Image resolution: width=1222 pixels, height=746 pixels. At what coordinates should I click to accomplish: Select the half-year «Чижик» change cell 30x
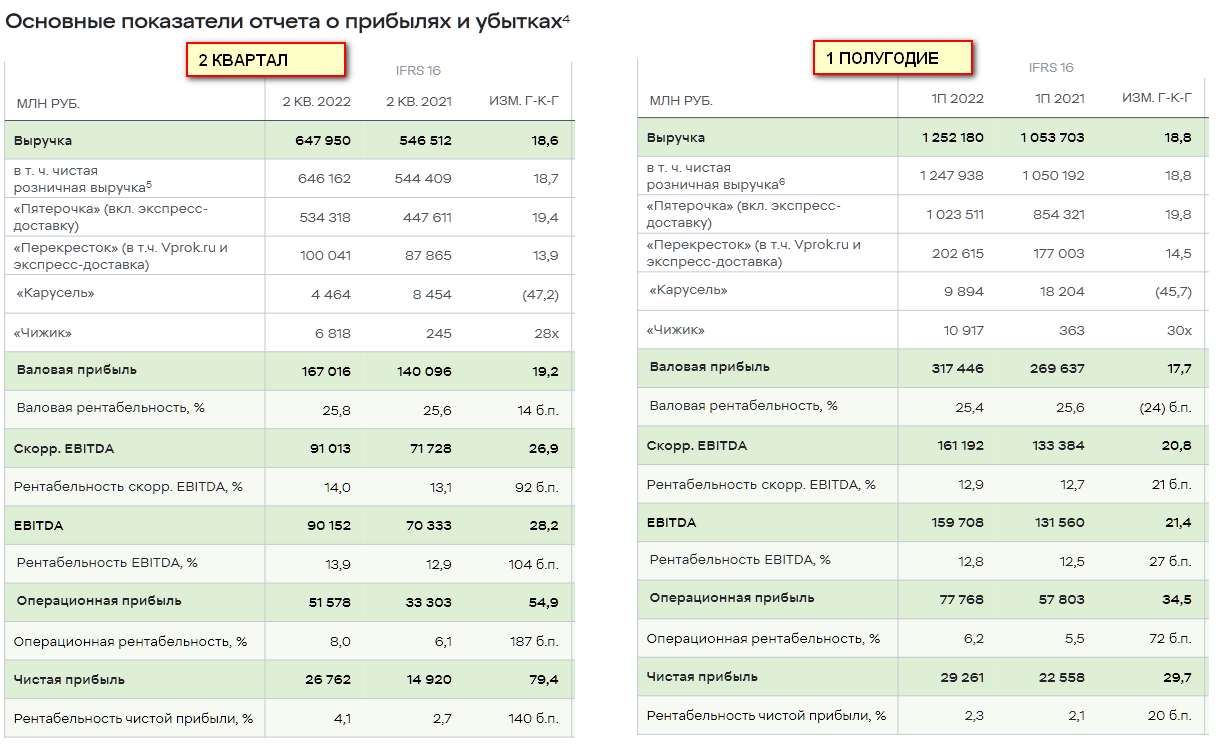click(1179, 330)
